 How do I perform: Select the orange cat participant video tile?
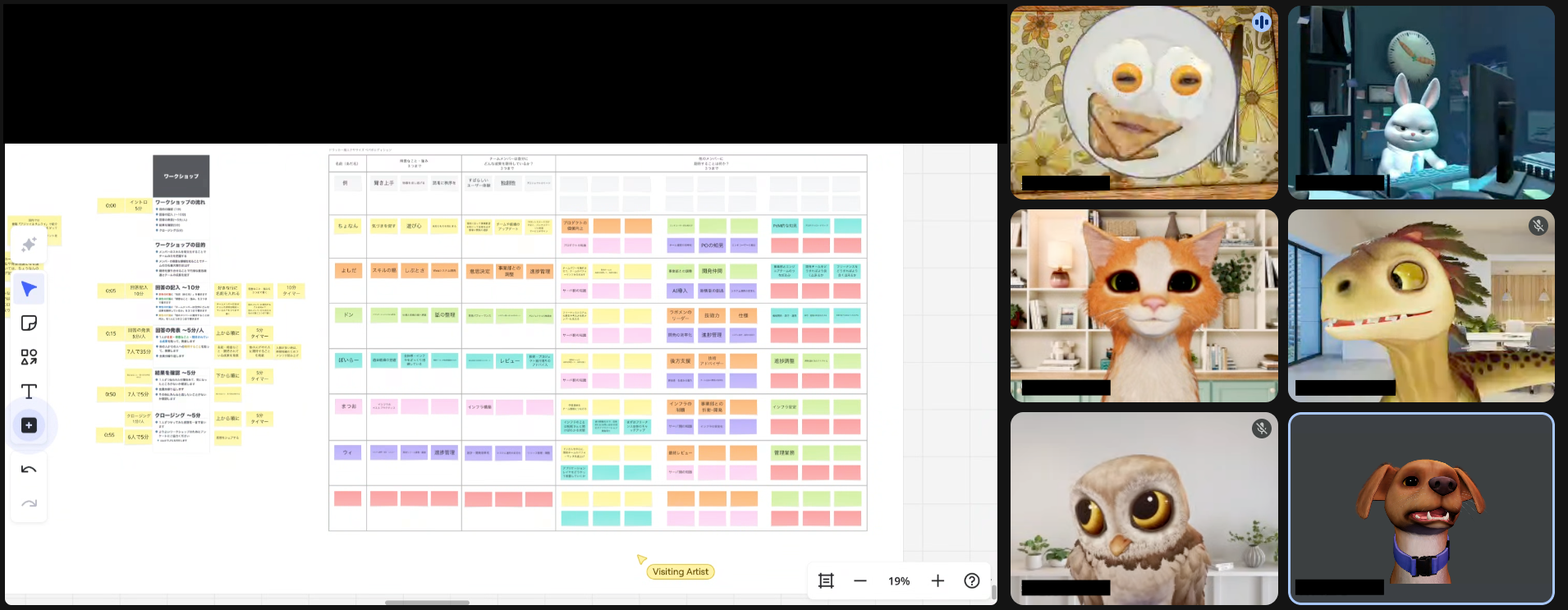(x=1144, y=305)
